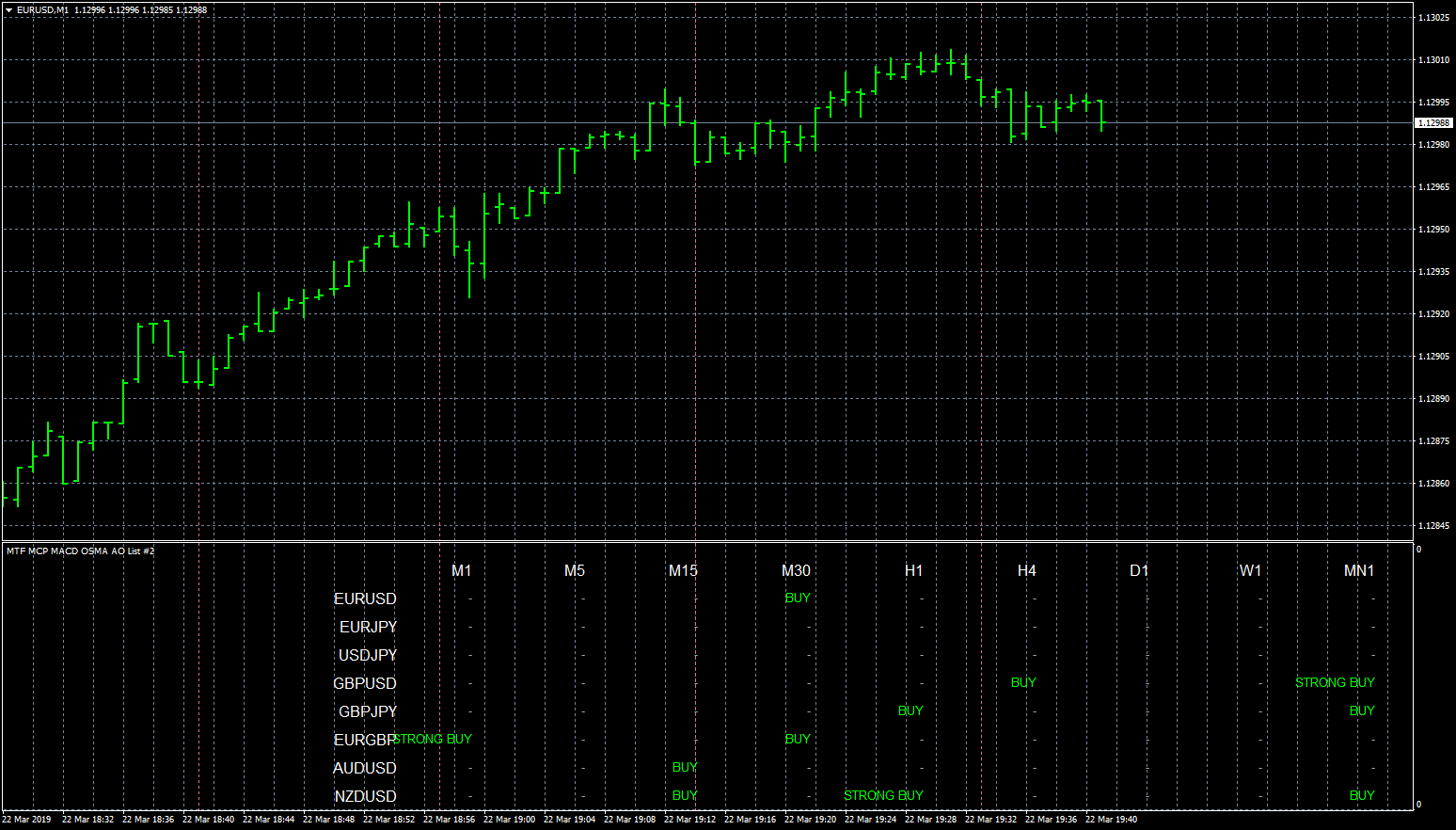Click the 1.12980 price axis label

tap(1433, 145)
